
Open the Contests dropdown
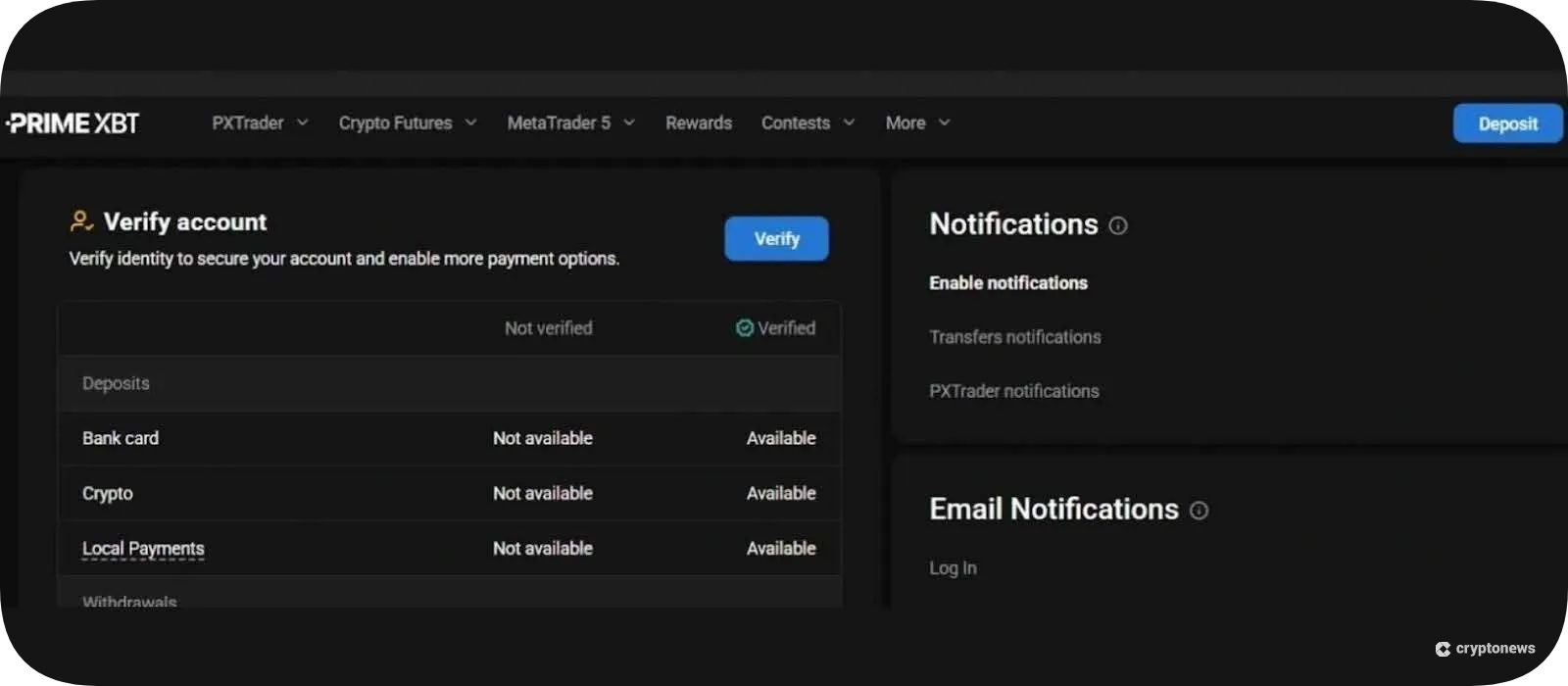click(808, 123)
